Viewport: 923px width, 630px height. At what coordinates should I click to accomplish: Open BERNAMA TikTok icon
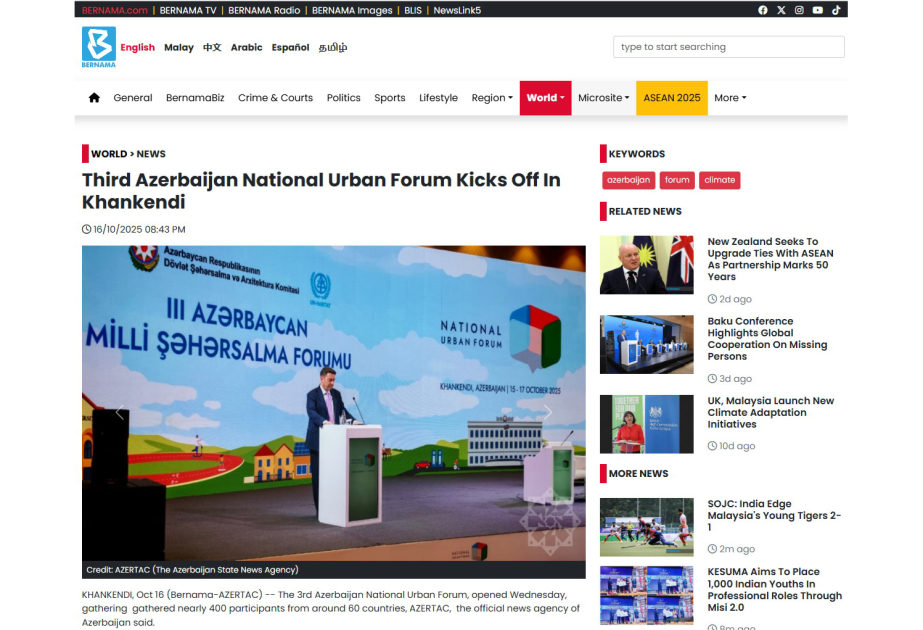coord(836,10)
